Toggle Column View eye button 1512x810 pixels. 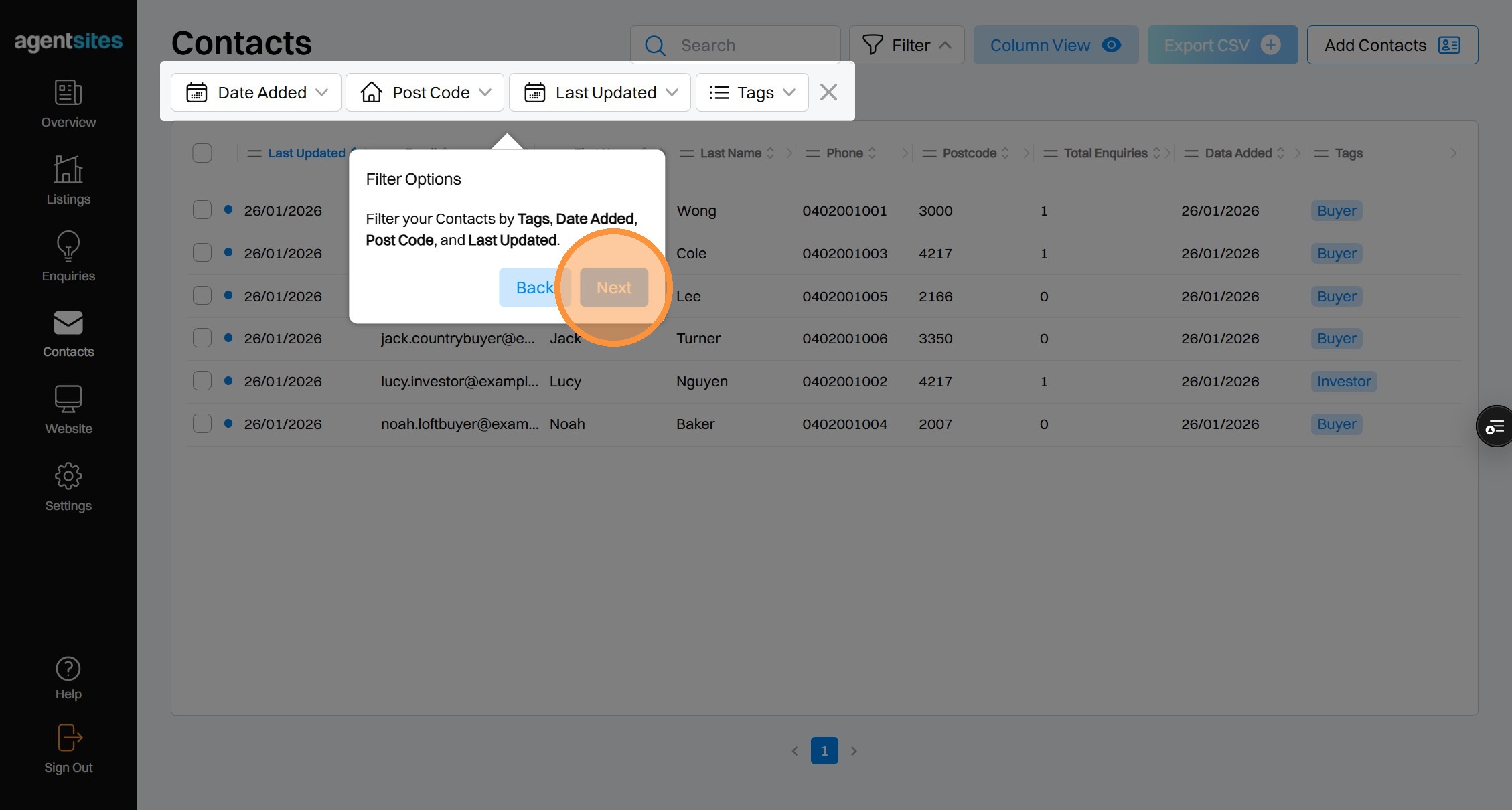1055,45
